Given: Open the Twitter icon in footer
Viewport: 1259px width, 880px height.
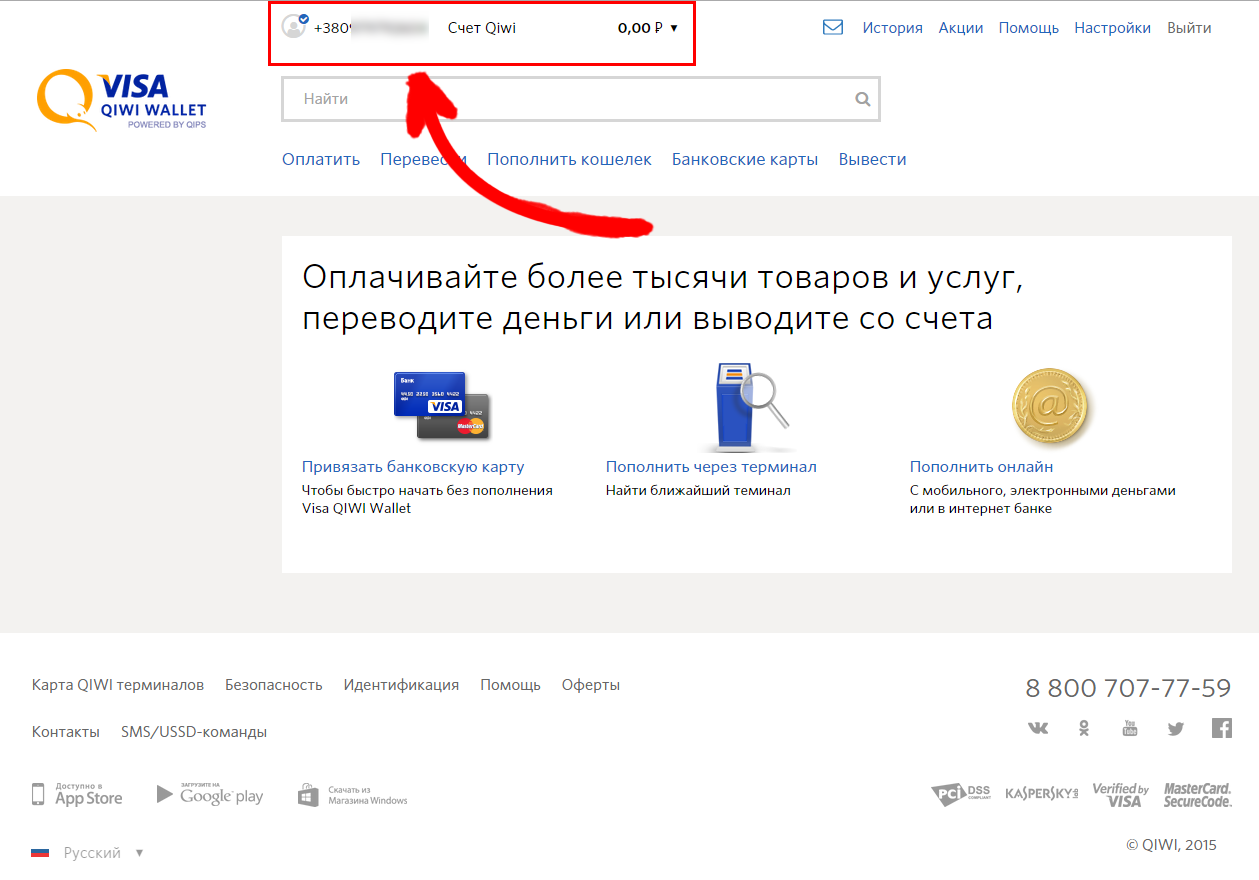Looking at the screenshot, I should 1175,729.
